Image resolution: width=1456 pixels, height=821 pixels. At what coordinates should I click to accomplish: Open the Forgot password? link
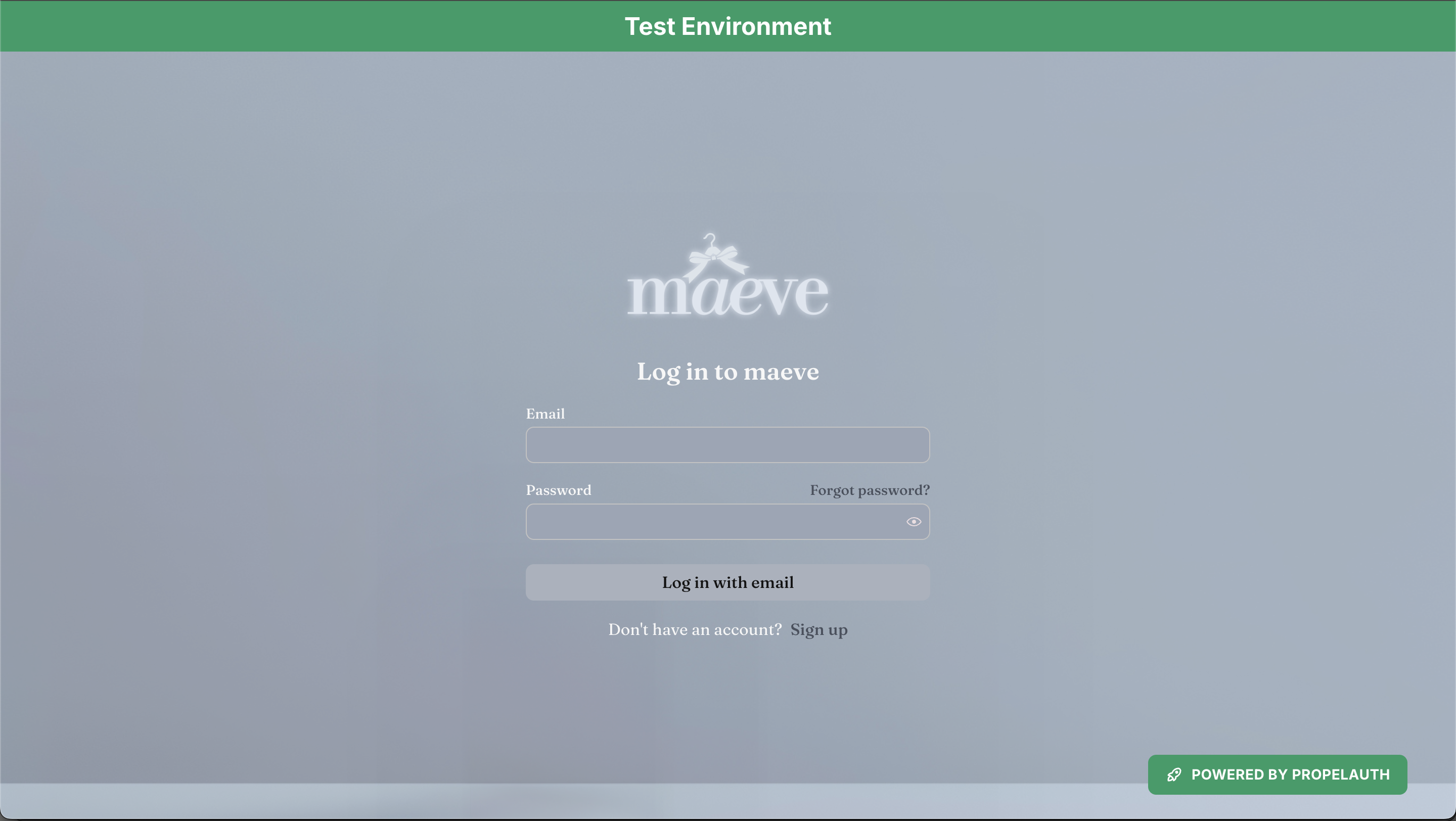coord(870,490)
